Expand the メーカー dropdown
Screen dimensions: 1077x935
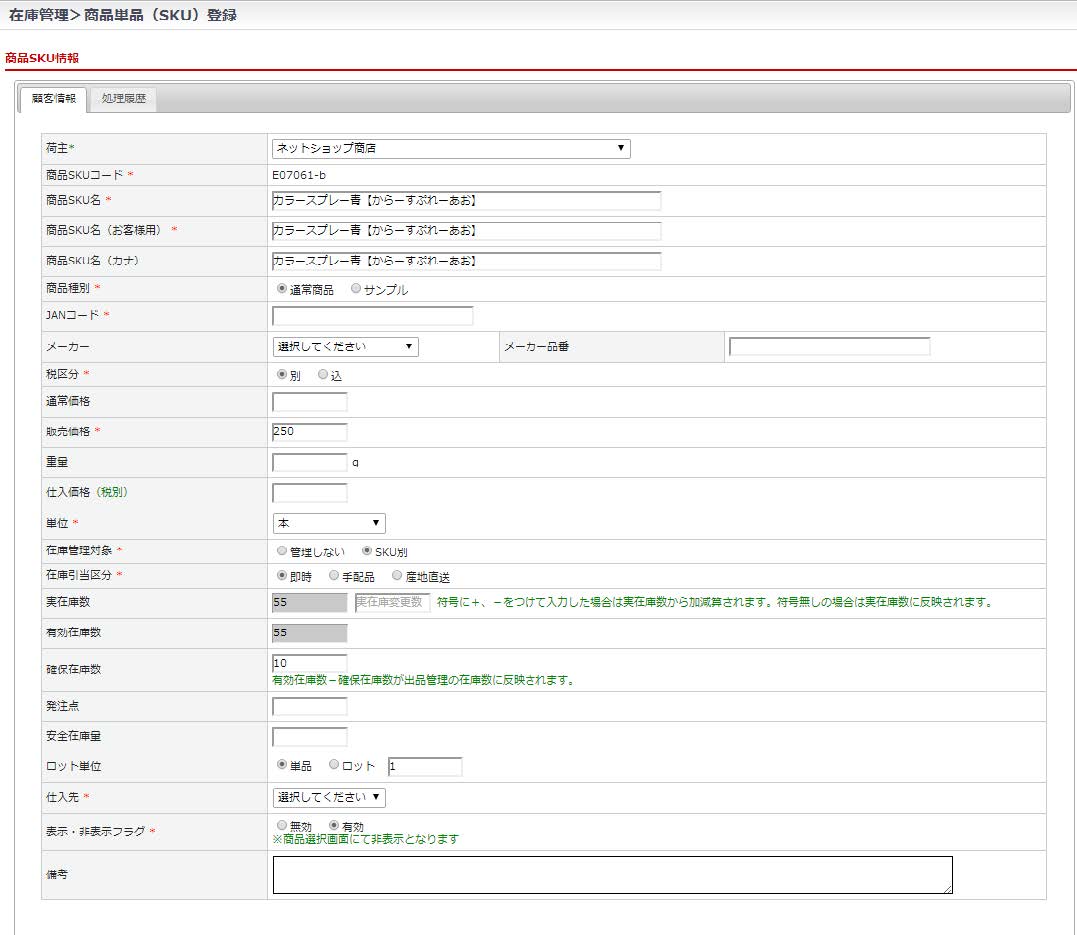[x=345, y=347]
